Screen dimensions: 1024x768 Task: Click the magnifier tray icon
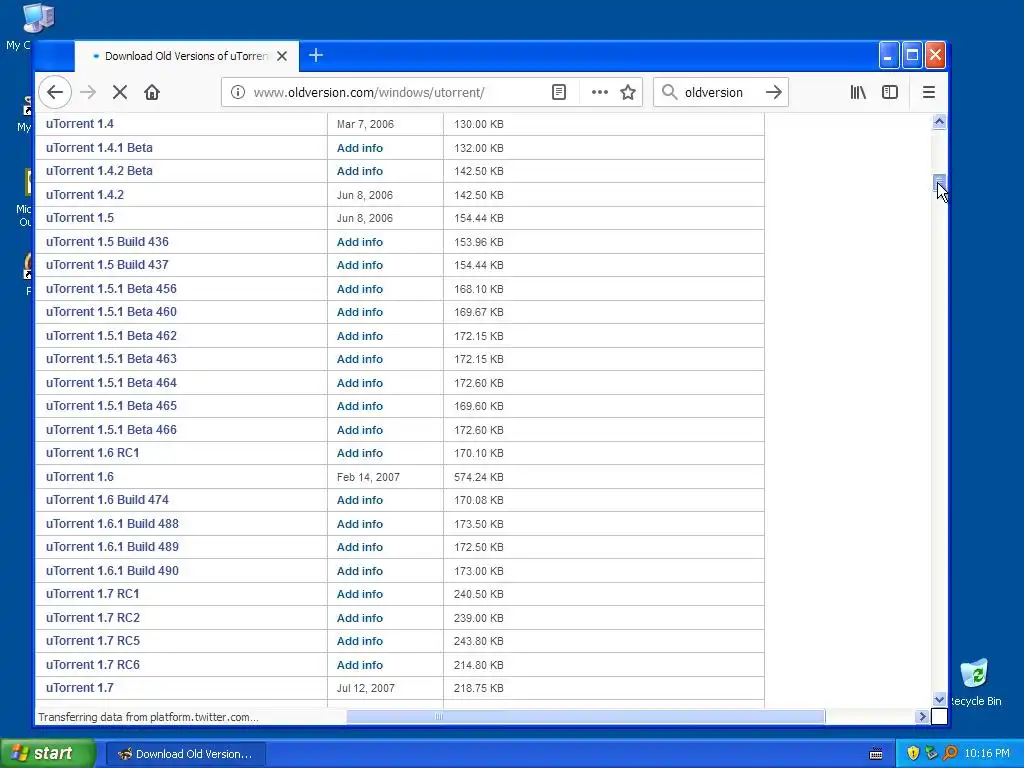pos(951,754)
